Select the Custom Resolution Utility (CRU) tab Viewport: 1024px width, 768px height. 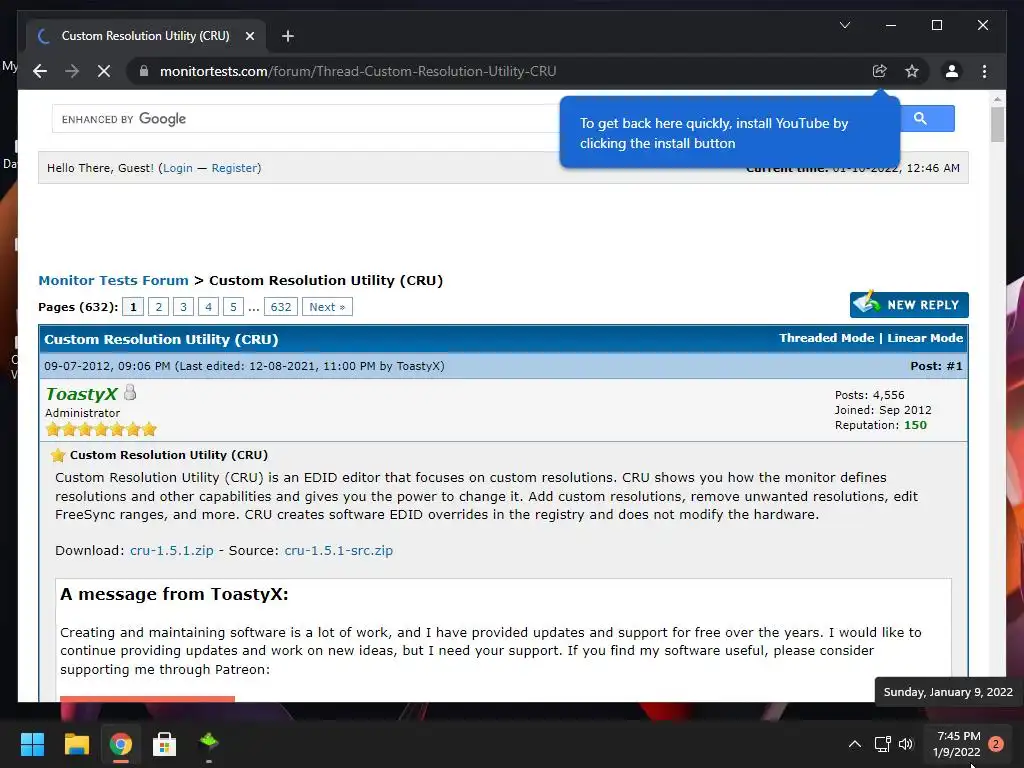pyautogui.click(x=145, y=36)
